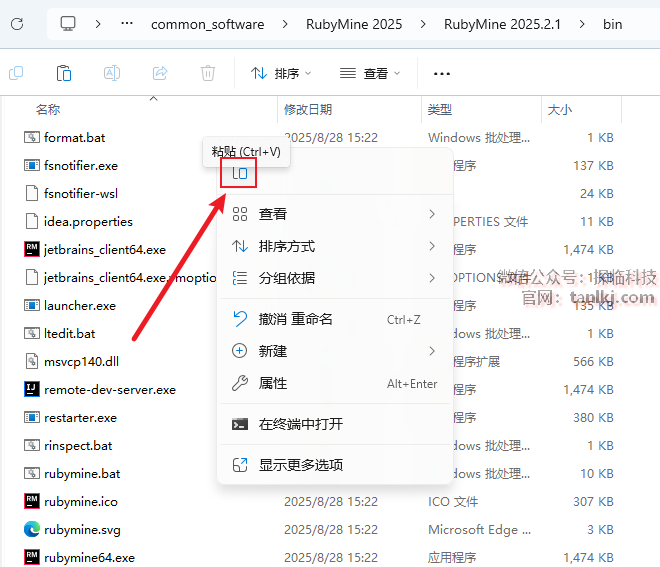Sort by 大小 column header
Viewport: 660px width, 567px height.
559,109
